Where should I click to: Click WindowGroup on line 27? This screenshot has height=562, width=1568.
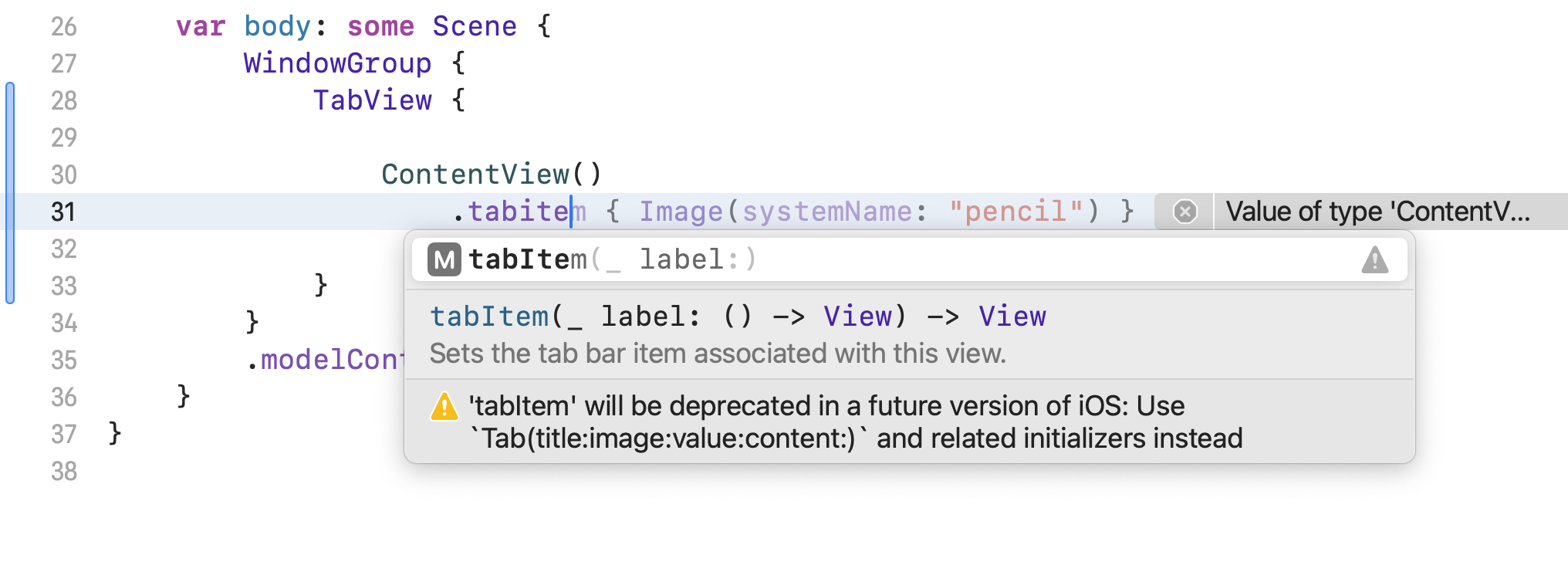[x=336, y=63]
